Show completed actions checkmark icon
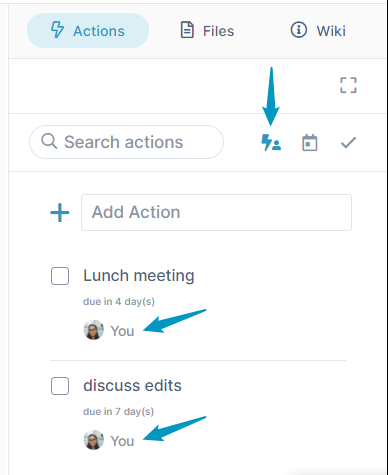The height and width of the screenshot is (475, 388). [348, 143]
